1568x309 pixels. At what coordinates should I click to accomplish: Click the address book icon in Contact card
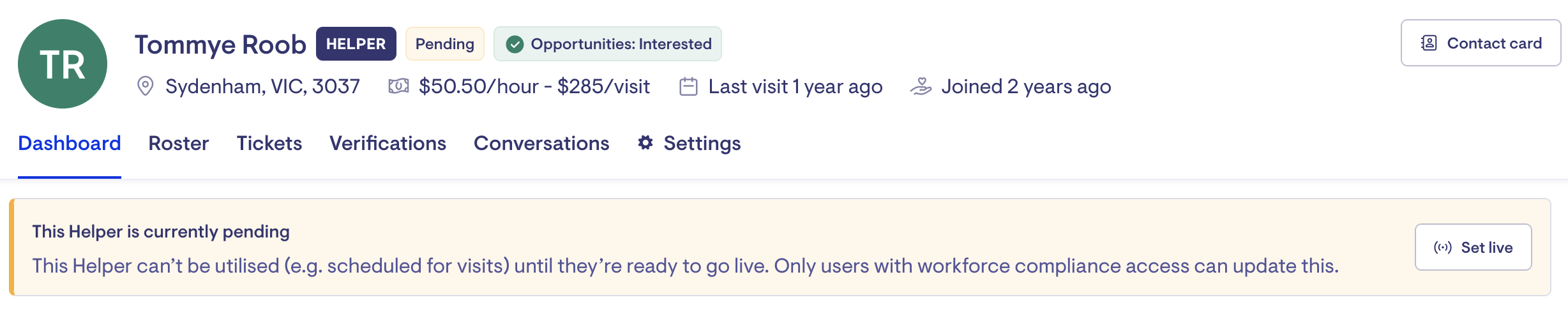pos(1429,43)
